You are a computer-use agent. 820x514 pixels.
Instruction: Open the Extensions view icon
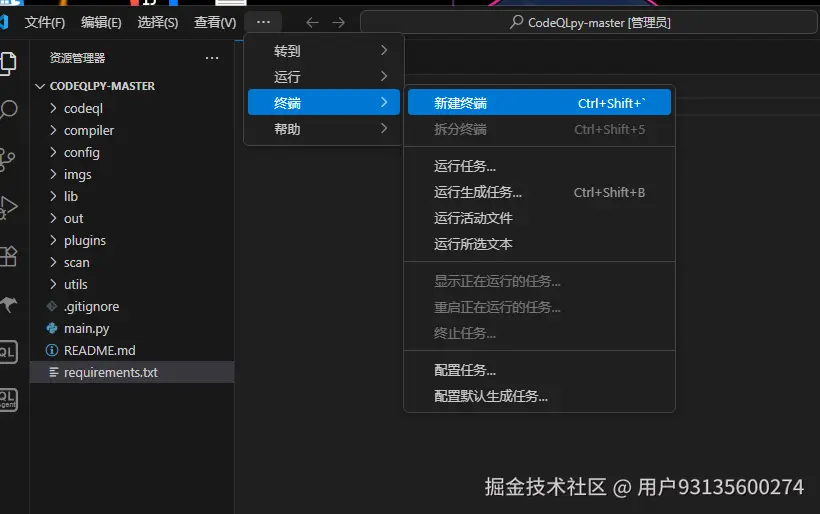[x=8, y=256]
